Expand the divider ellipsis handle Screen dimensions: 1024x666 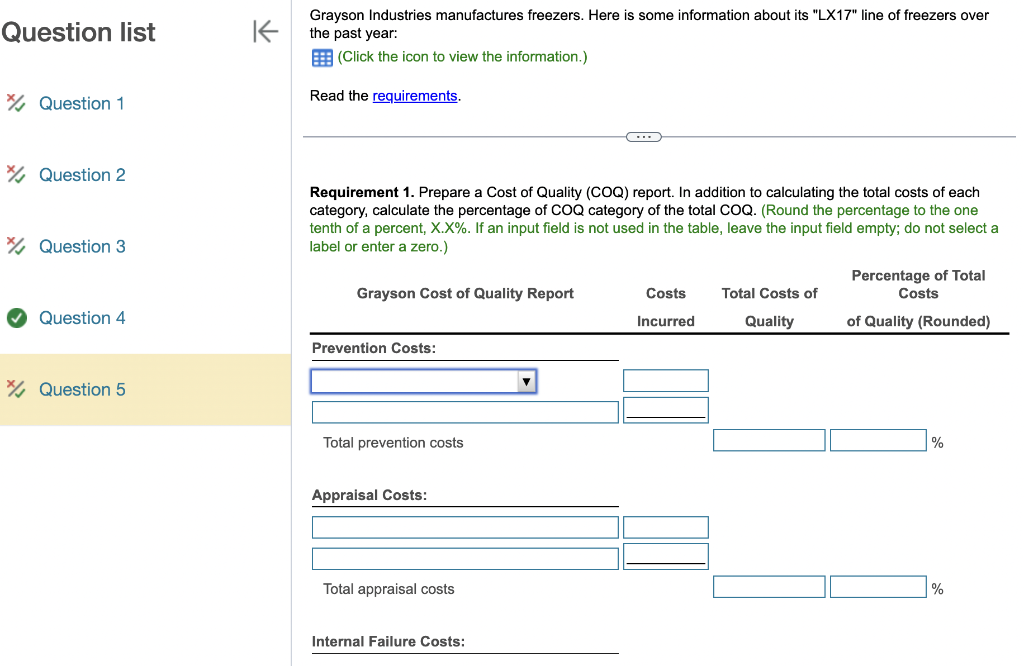click(x=644, y=137)
